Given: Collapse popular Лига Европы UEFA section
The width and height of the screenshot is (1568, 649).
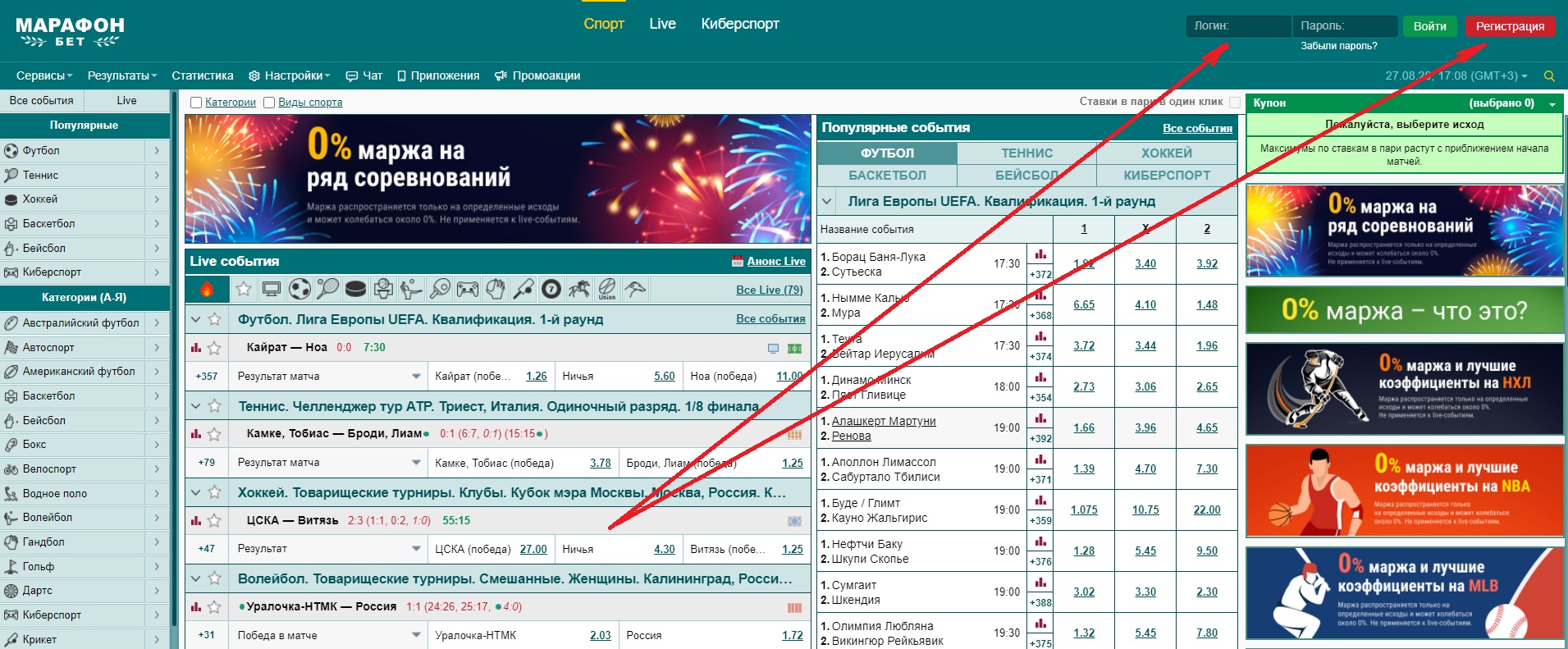Looking at the screenshot, I should coord(827,201).
